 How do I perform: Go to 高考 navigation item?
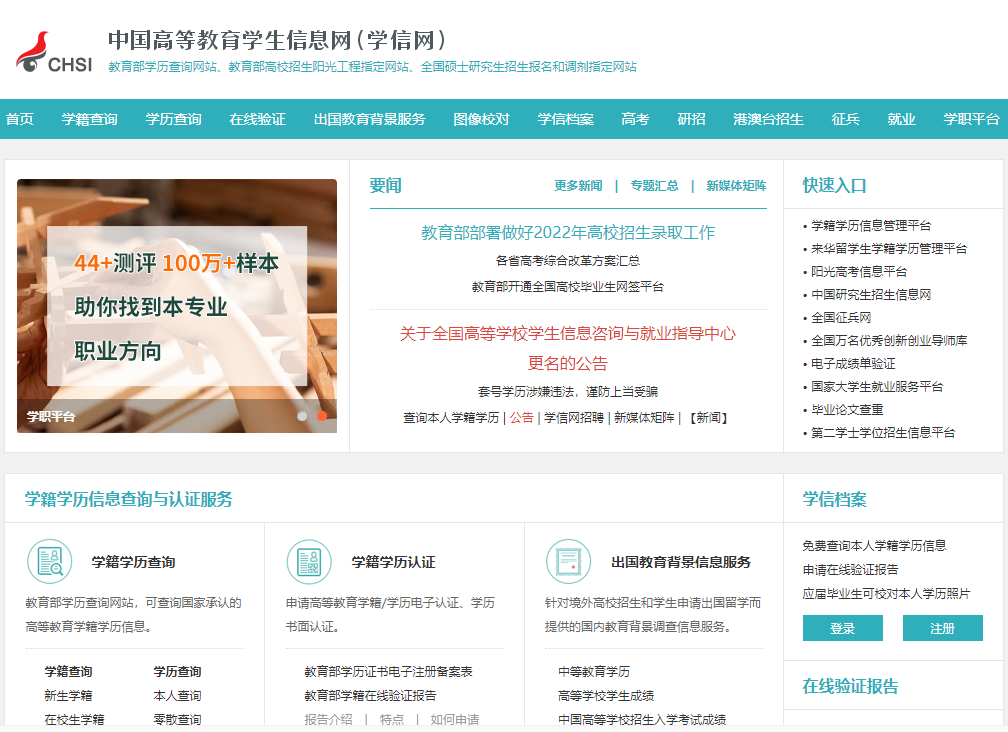click(x=636, y=120)
